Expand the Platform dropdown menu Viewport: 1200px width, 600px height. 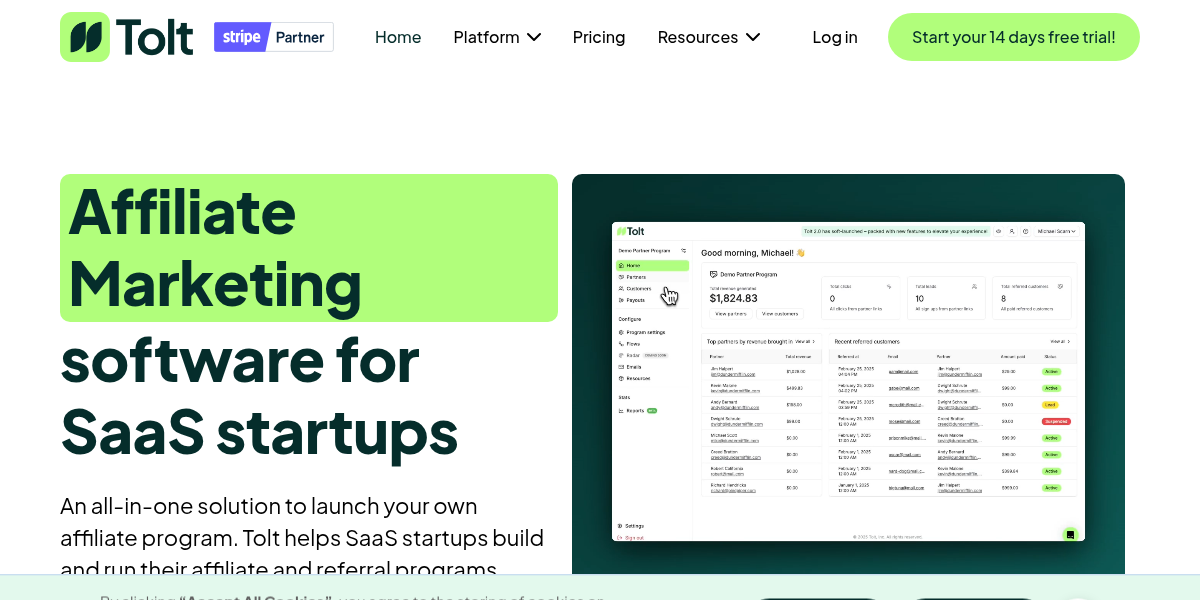click(497, 37)
